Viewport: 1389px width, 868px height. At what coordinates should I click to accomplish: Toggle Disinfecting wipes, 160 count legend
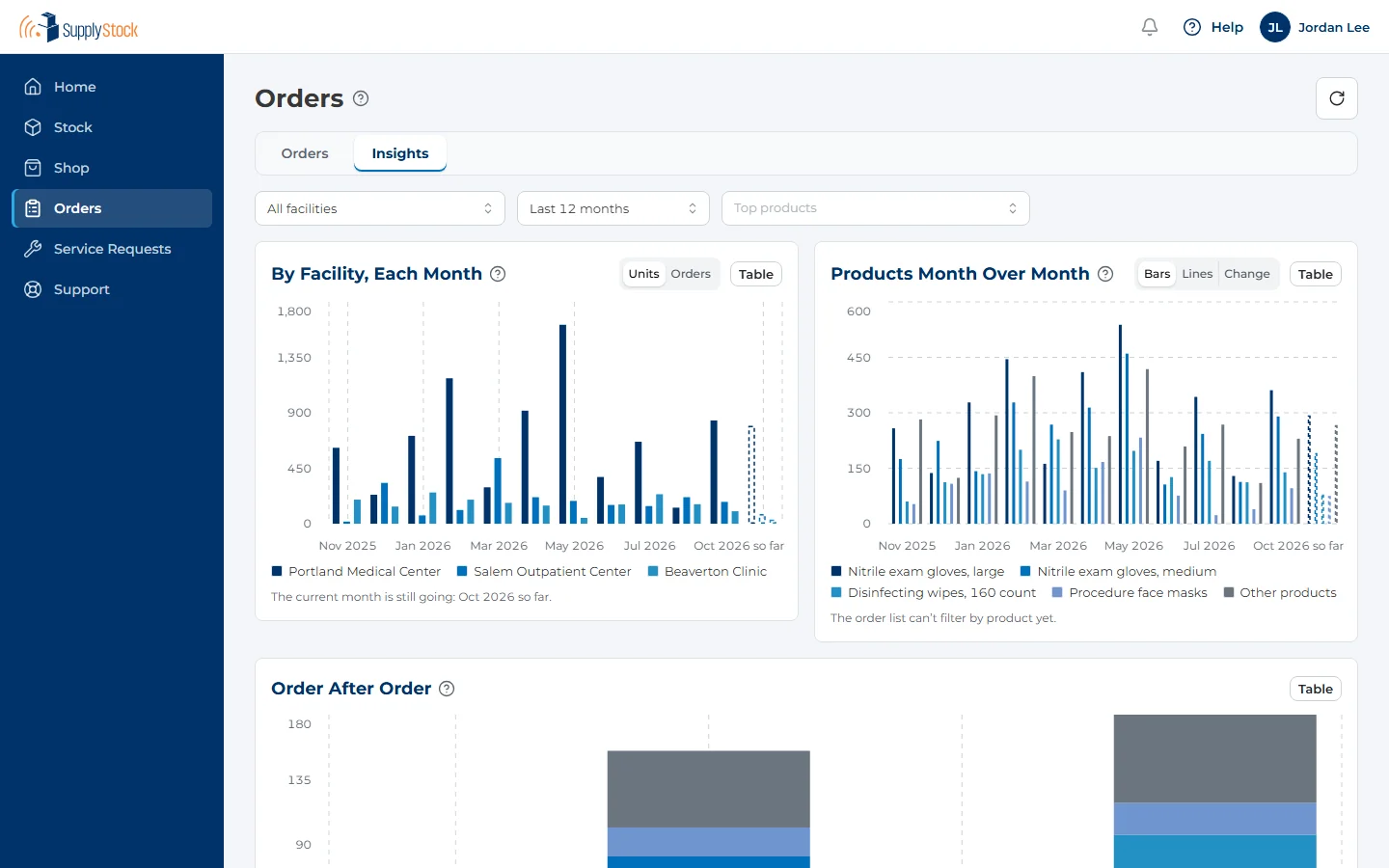pyautogui.click(x=933, y=592)
